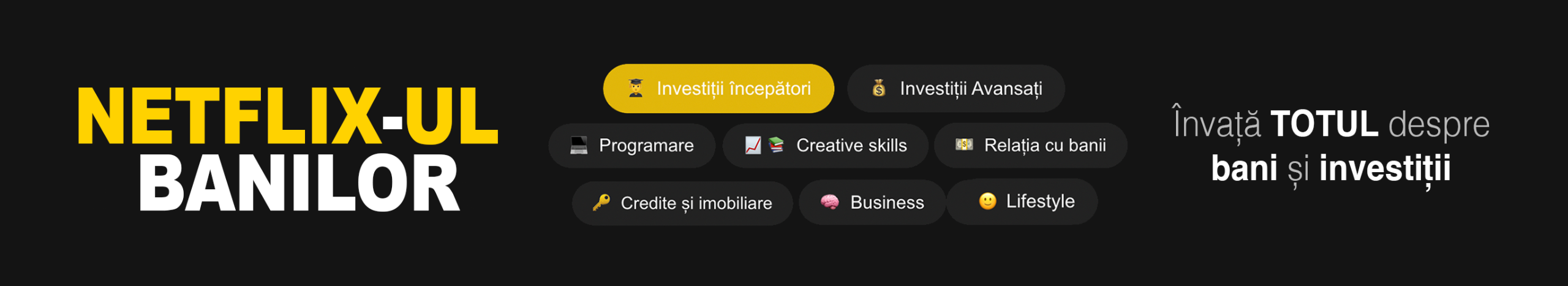The width and height of the screenshot is (1568, 286).
Task: Click the key icon beside Credite și imobiliare
Action: pos(601,202)
